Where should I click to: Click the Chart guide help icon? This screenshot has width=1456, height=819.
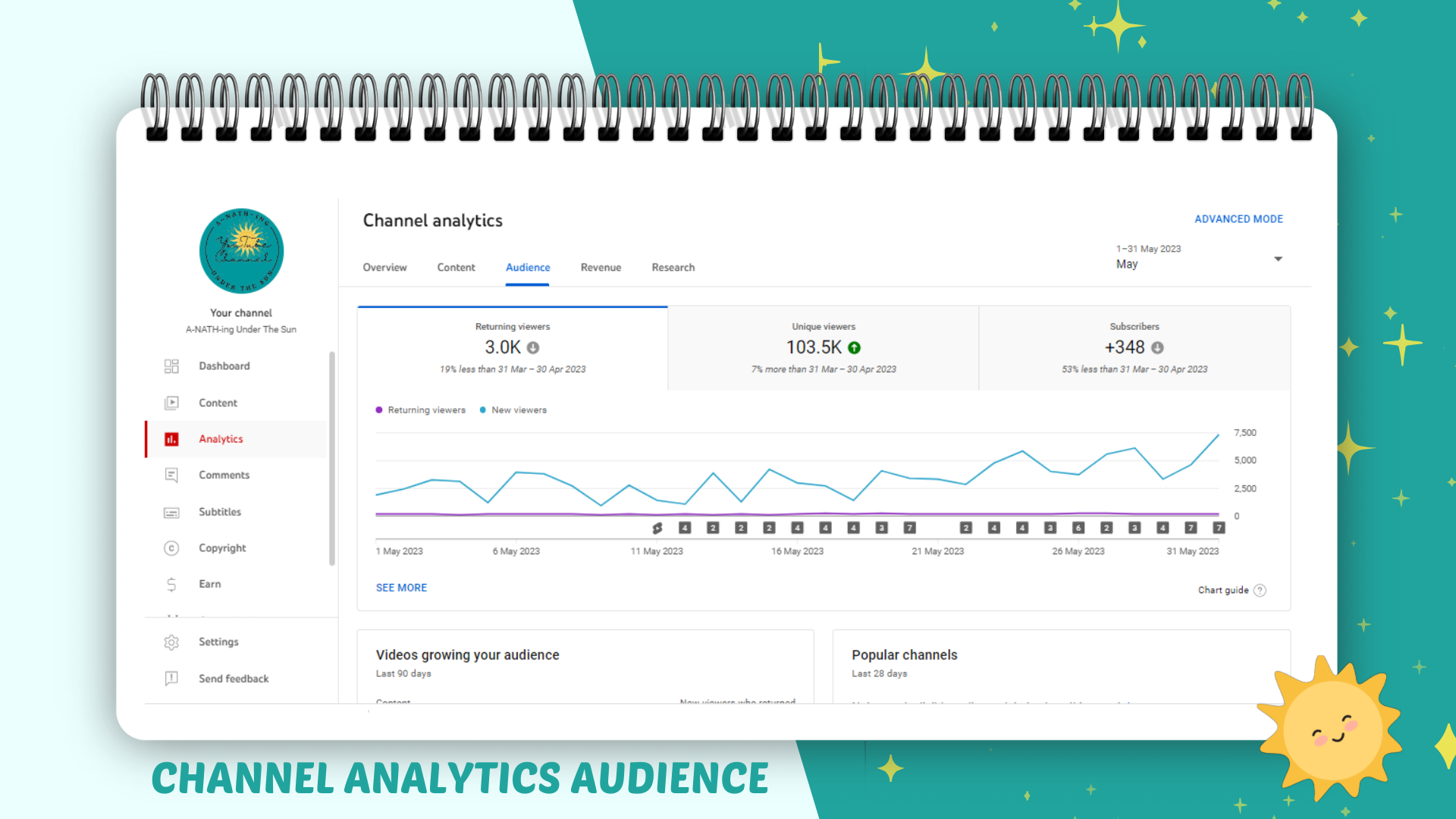pos(1260,591)
